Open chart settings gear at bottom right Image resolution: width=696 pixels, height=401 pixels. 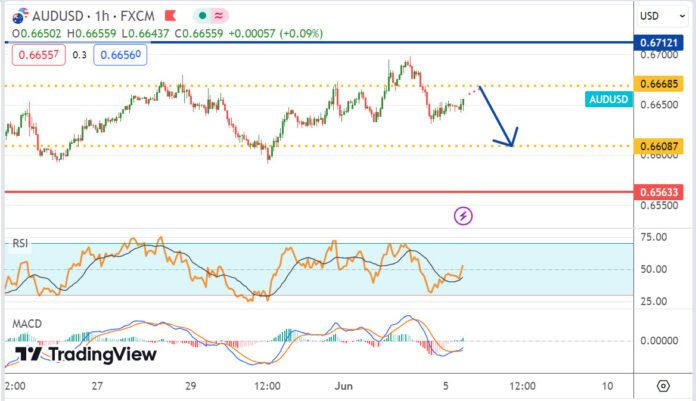pos(663,385)
